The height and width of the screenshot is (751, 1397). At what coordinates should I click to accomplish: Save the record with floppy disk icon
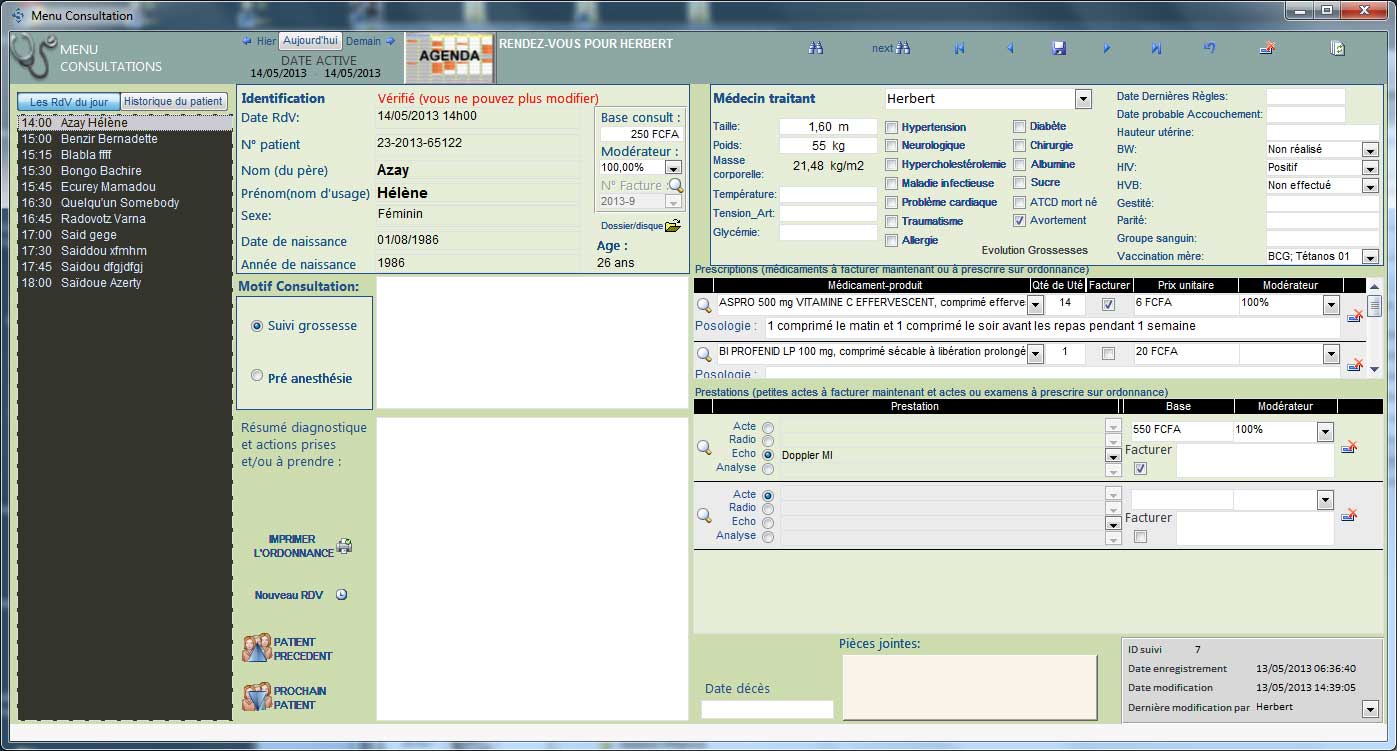(1059, 48)
